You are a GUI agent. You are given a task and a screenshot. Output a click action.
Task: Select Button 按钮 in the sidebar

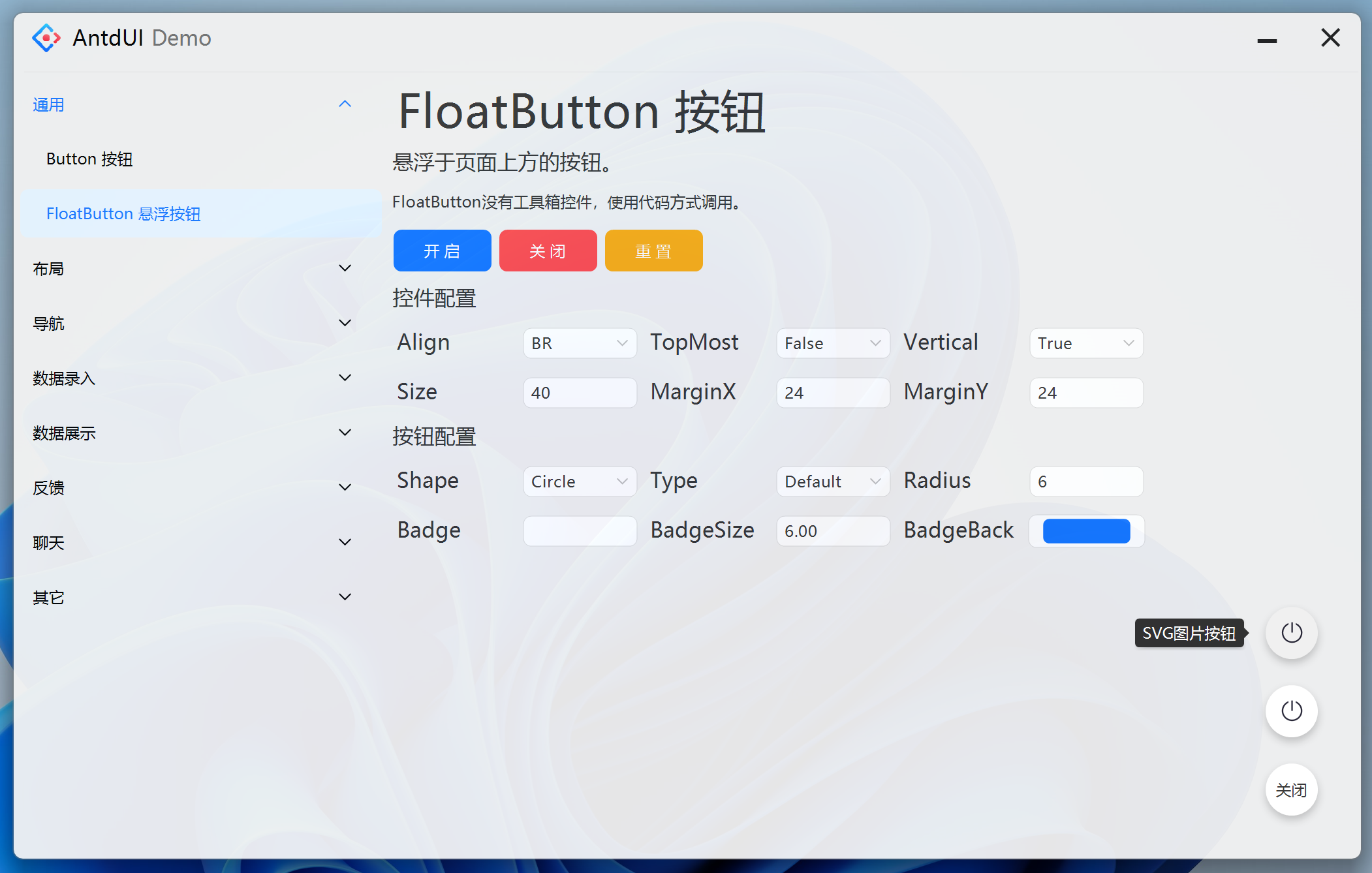click(89, 159)
